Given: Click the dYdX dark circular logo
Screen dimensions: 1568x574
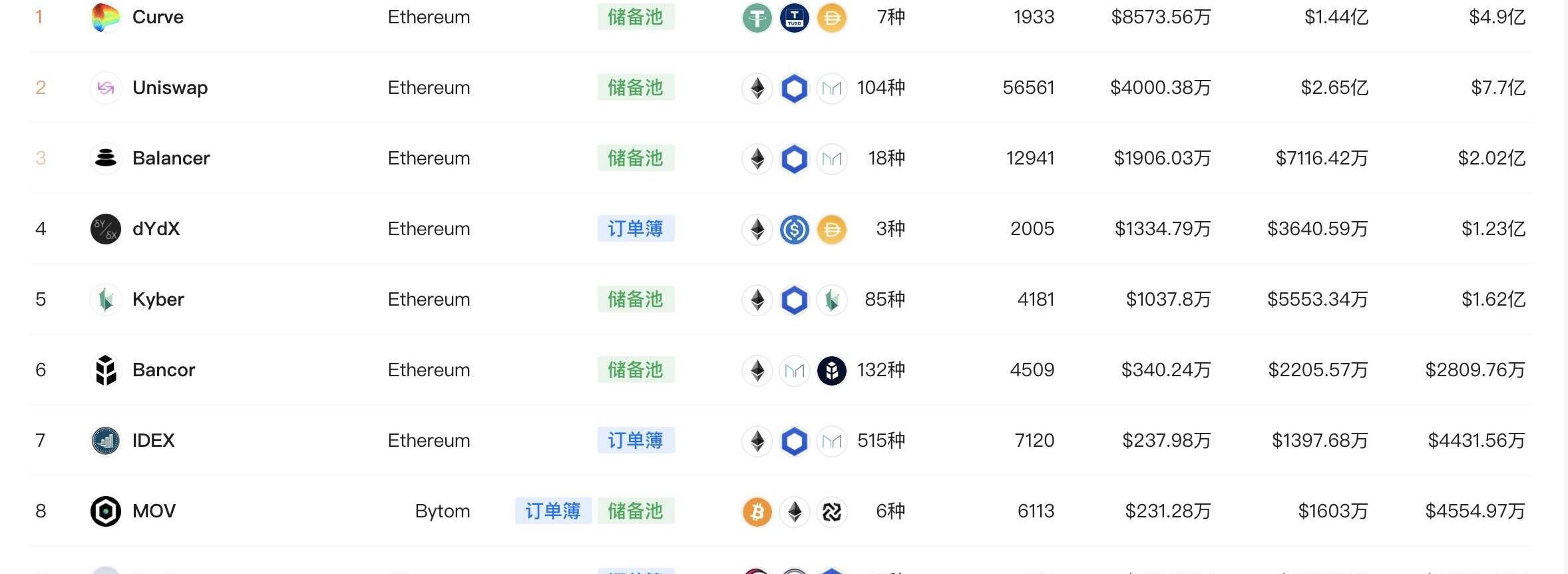Looking at the screenshot, I should 105,229.
